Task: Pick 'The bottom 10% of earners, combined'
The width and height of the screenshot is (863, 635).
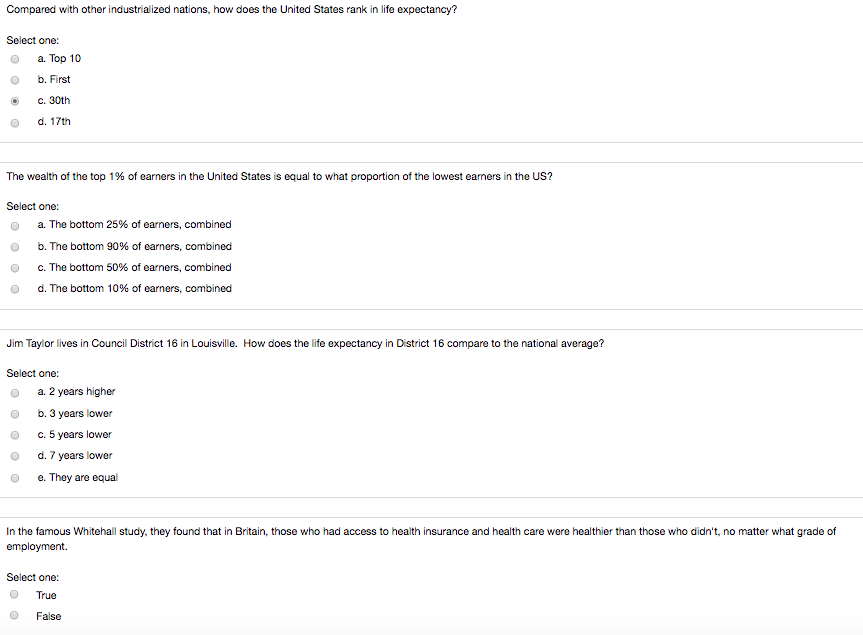Action: [x=15, y=289]
